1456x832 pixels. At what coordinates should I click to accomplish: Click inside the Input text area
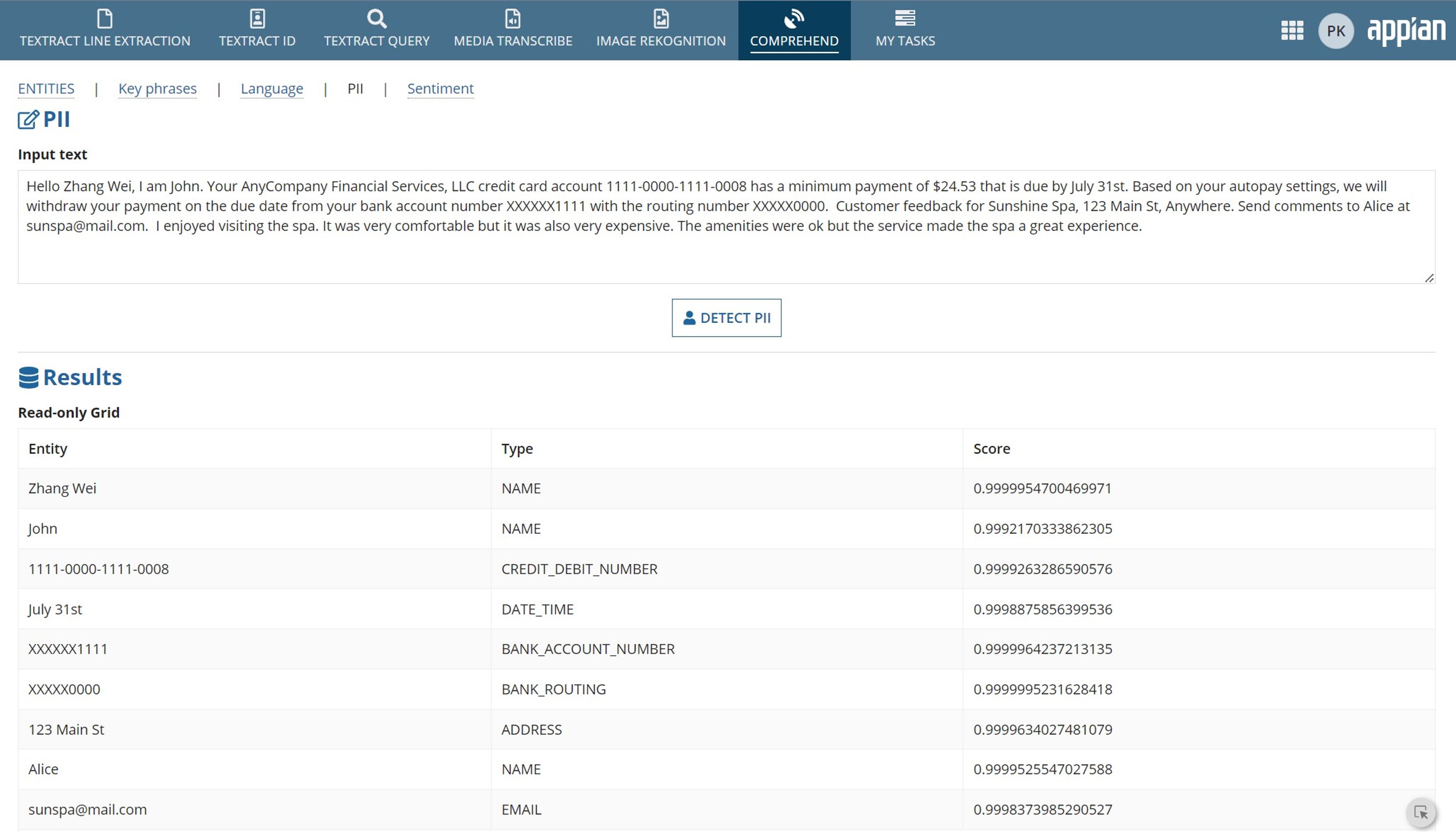pos(726,227)
